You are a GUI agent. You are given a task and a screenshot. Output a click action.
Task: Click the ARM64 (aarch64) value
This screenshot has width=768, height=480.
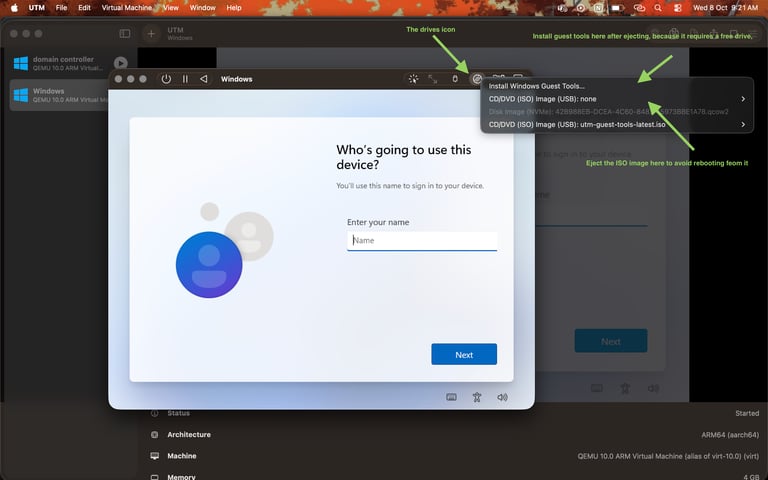(730, 435)
